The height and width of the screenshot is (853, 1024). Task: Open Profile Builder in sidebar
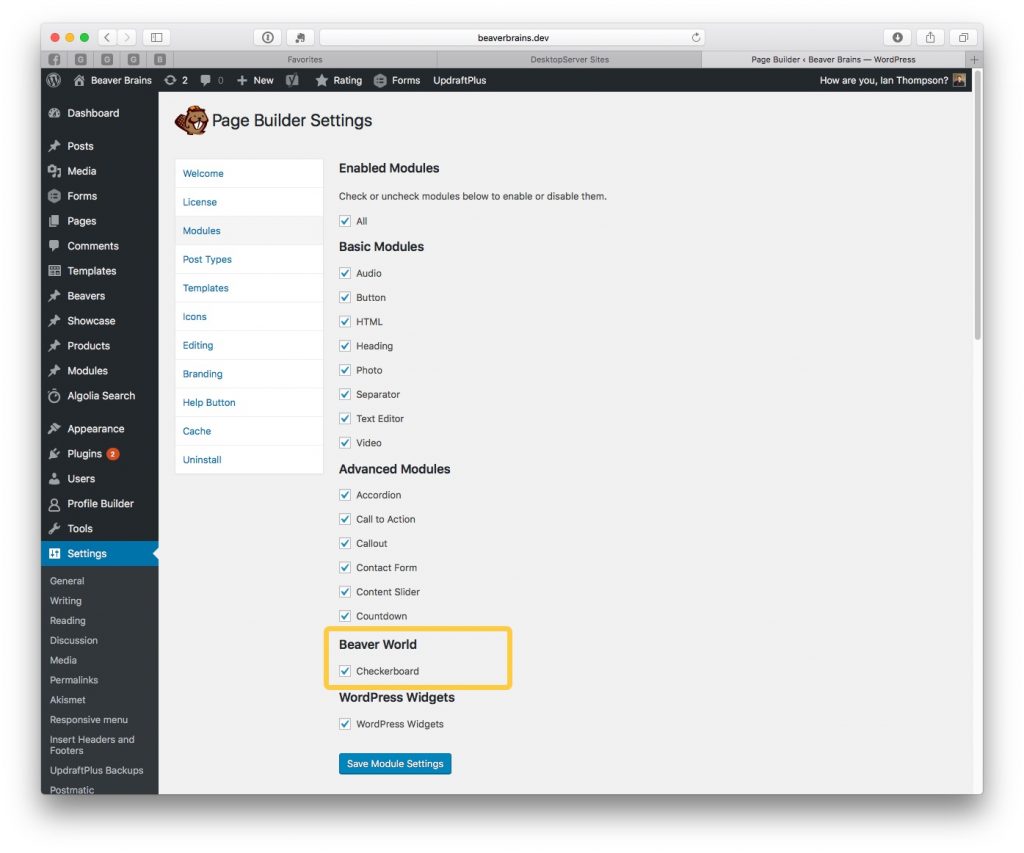click(x=99, y=504)
